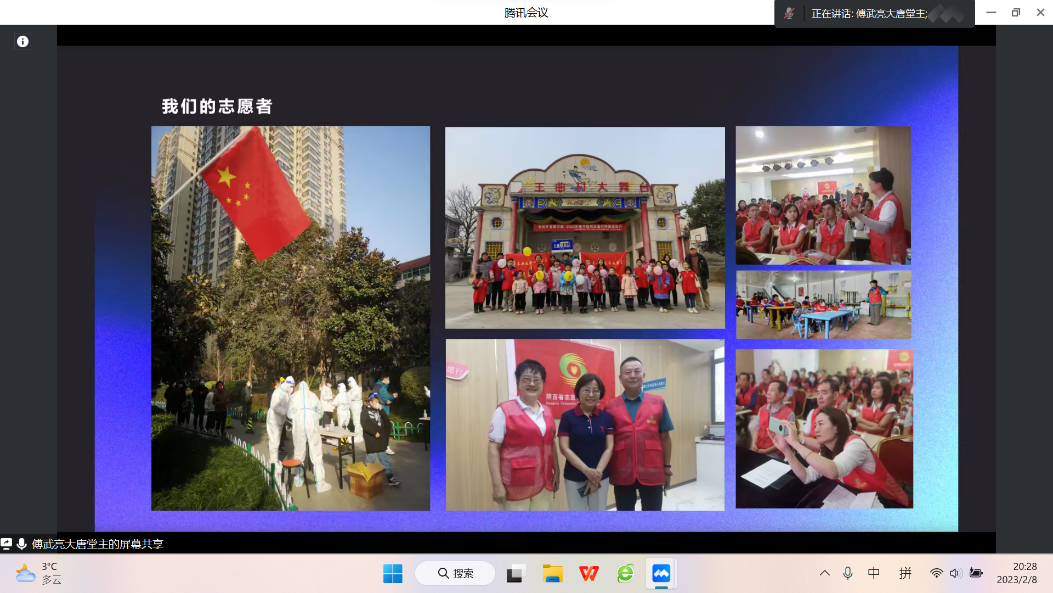Expand the hidden system tray icons chevron
Image resolution: width=1053 pixels, height=593 pixels.
pyautogui.click(x=824, y=573)
